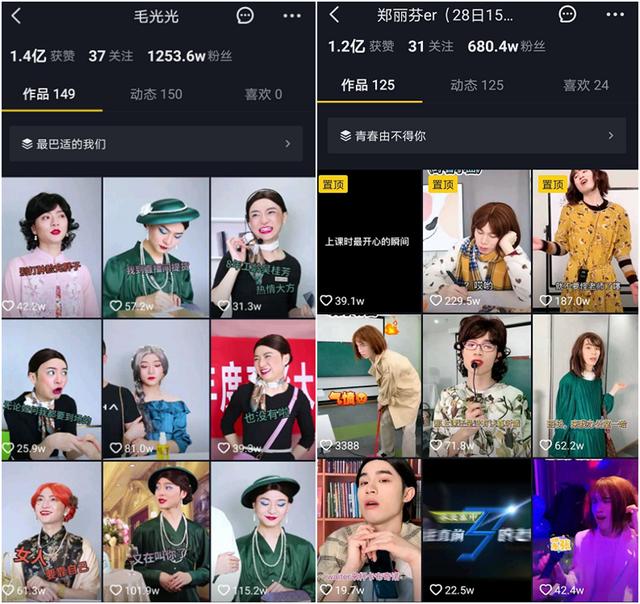Open more options on 郑丽芬er profile
This screenshot has width=640, height=604.
point(613,16)
